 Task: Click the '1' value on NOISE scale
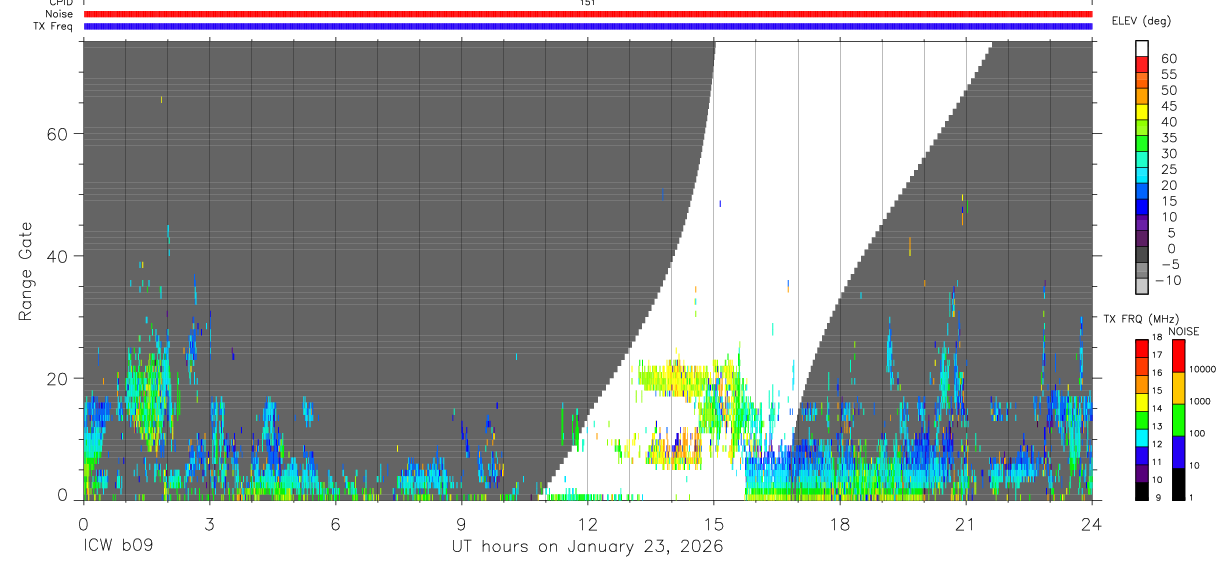point(1193,497)
